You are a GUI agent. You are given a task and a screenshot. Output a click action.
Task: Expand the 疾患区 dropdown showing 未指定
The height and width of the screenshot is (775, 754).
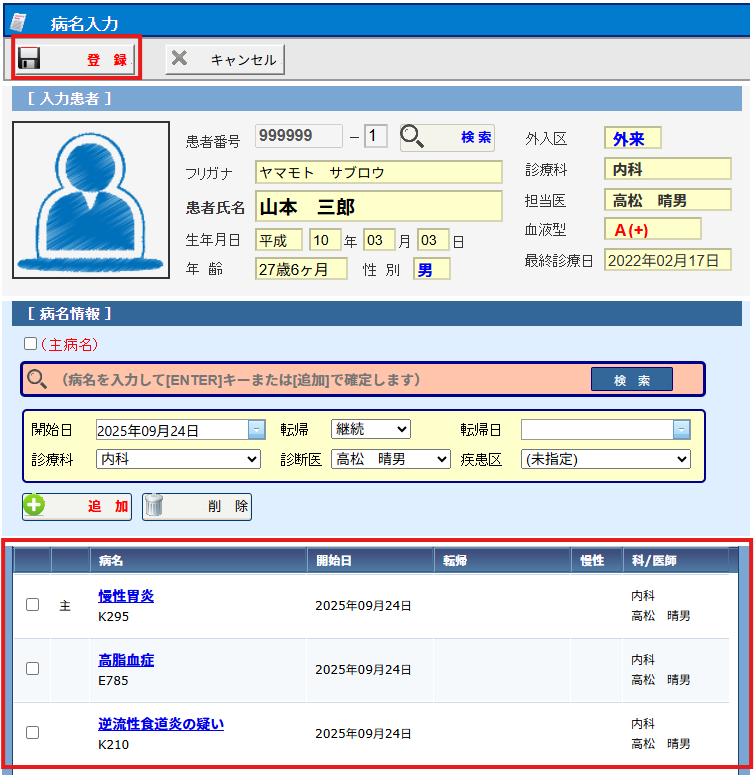point(605,459)
